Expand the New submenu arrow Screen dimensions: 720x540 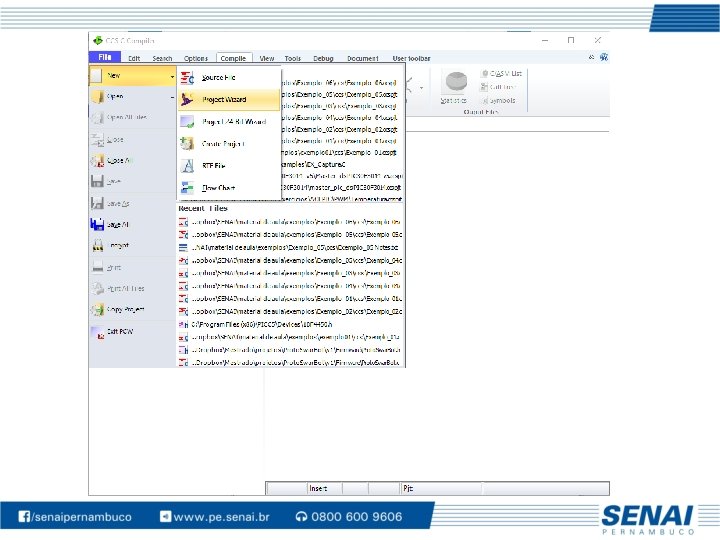coord(172,76)
